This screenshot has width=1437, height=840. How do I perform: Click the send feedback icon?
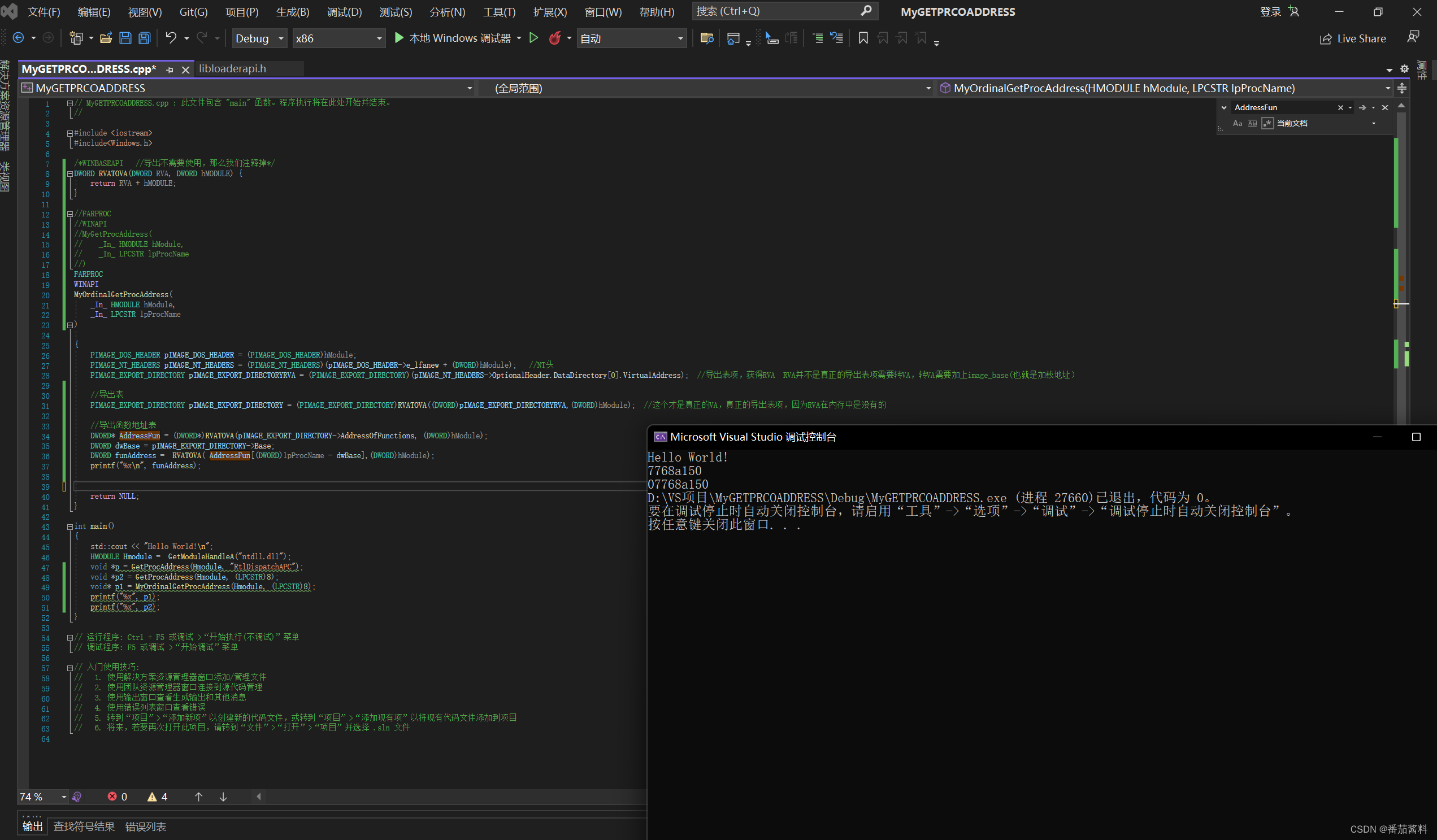tap(1413, 38)
